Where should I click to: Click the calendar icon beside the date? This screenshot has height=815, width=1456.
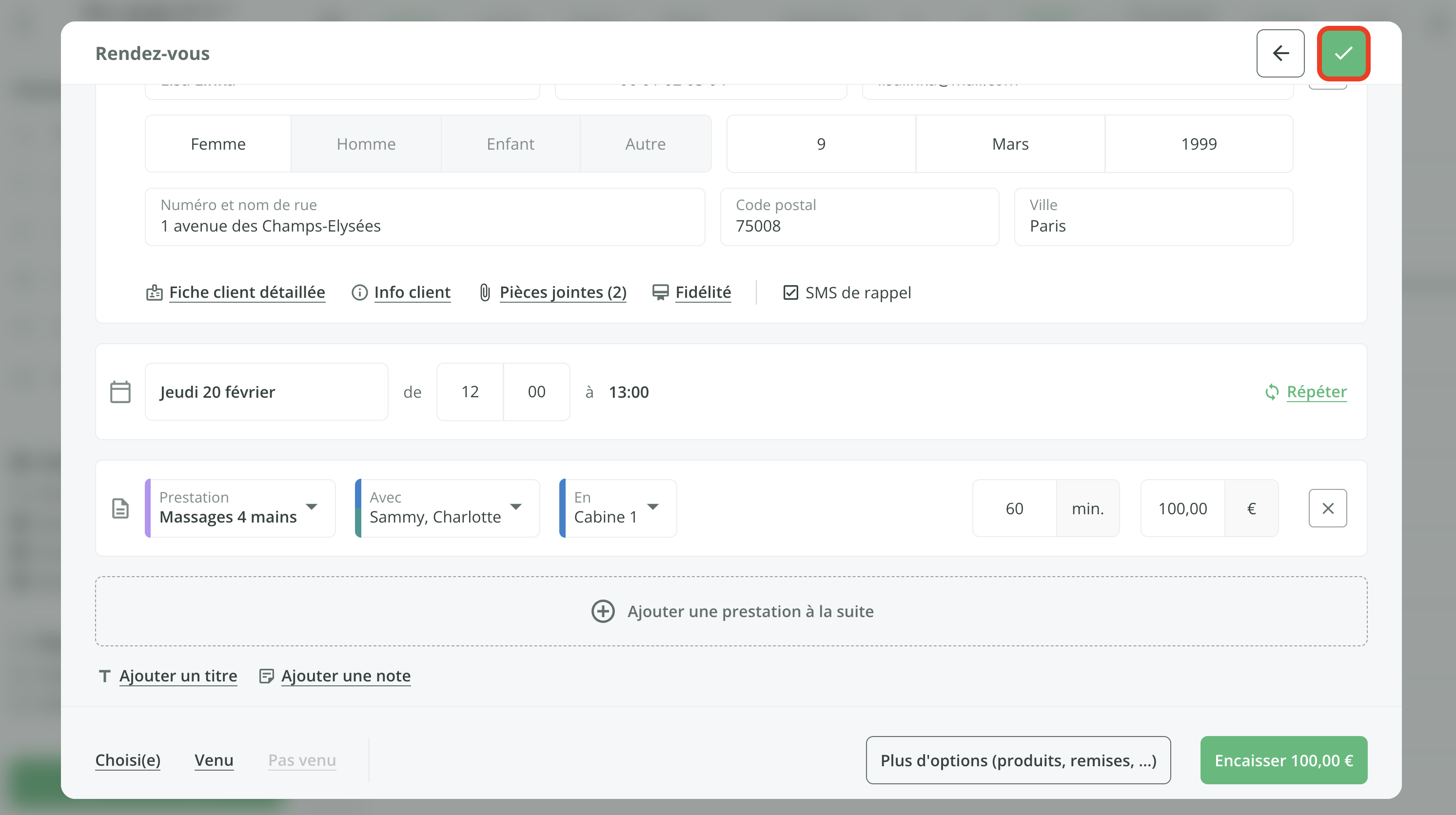pos(120,392)
